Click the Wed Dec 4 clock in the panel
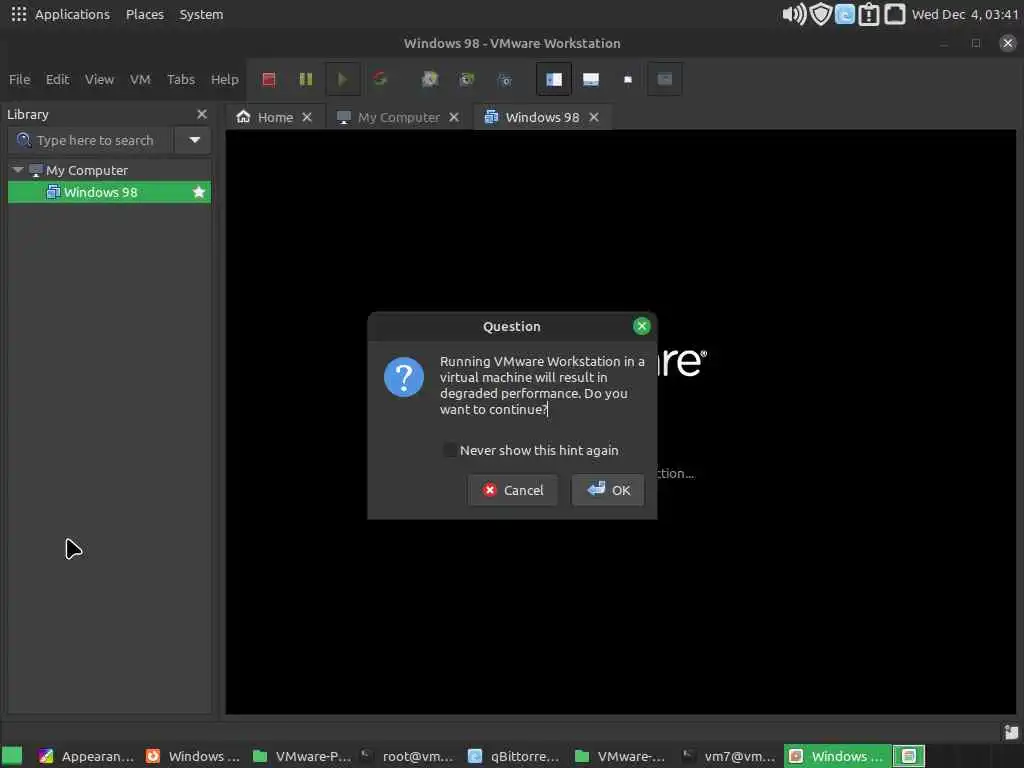The width and height of the screenshot is (1024, 768). pos(965,14)
